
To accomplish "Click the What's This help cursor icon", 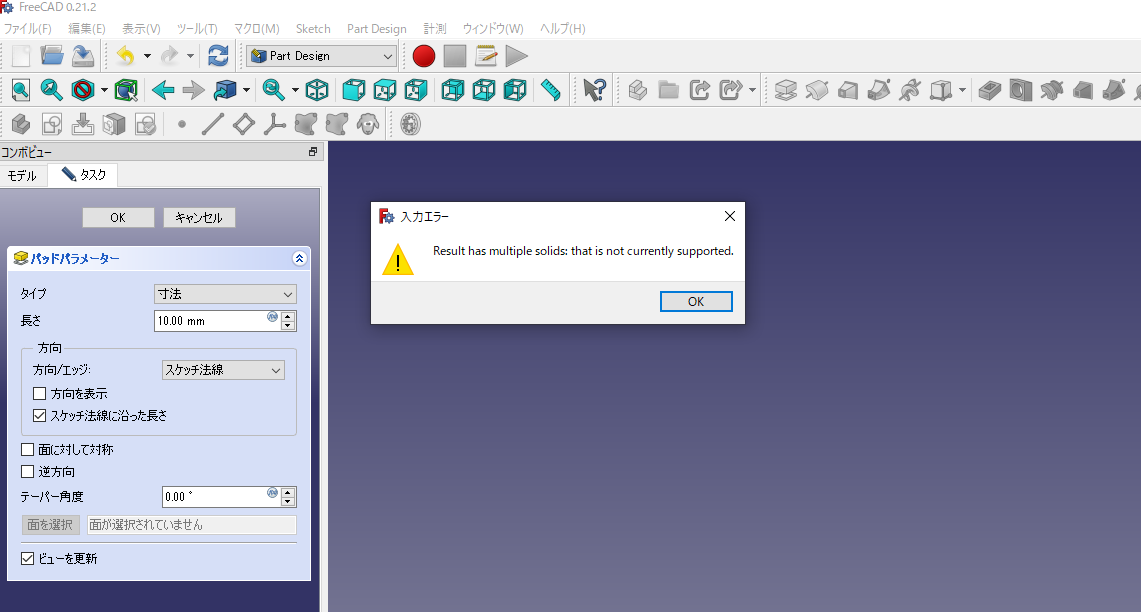I will [595, 90].
